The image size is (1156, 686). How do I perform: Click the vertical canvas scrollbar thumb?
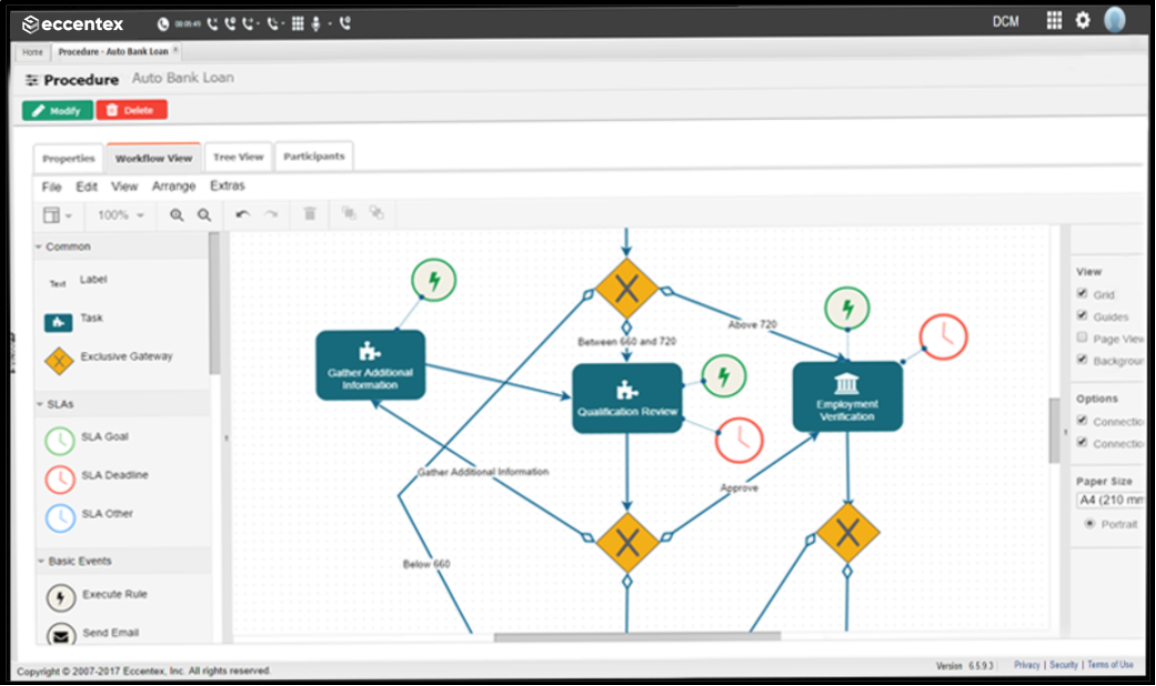tap(1054, 430)
